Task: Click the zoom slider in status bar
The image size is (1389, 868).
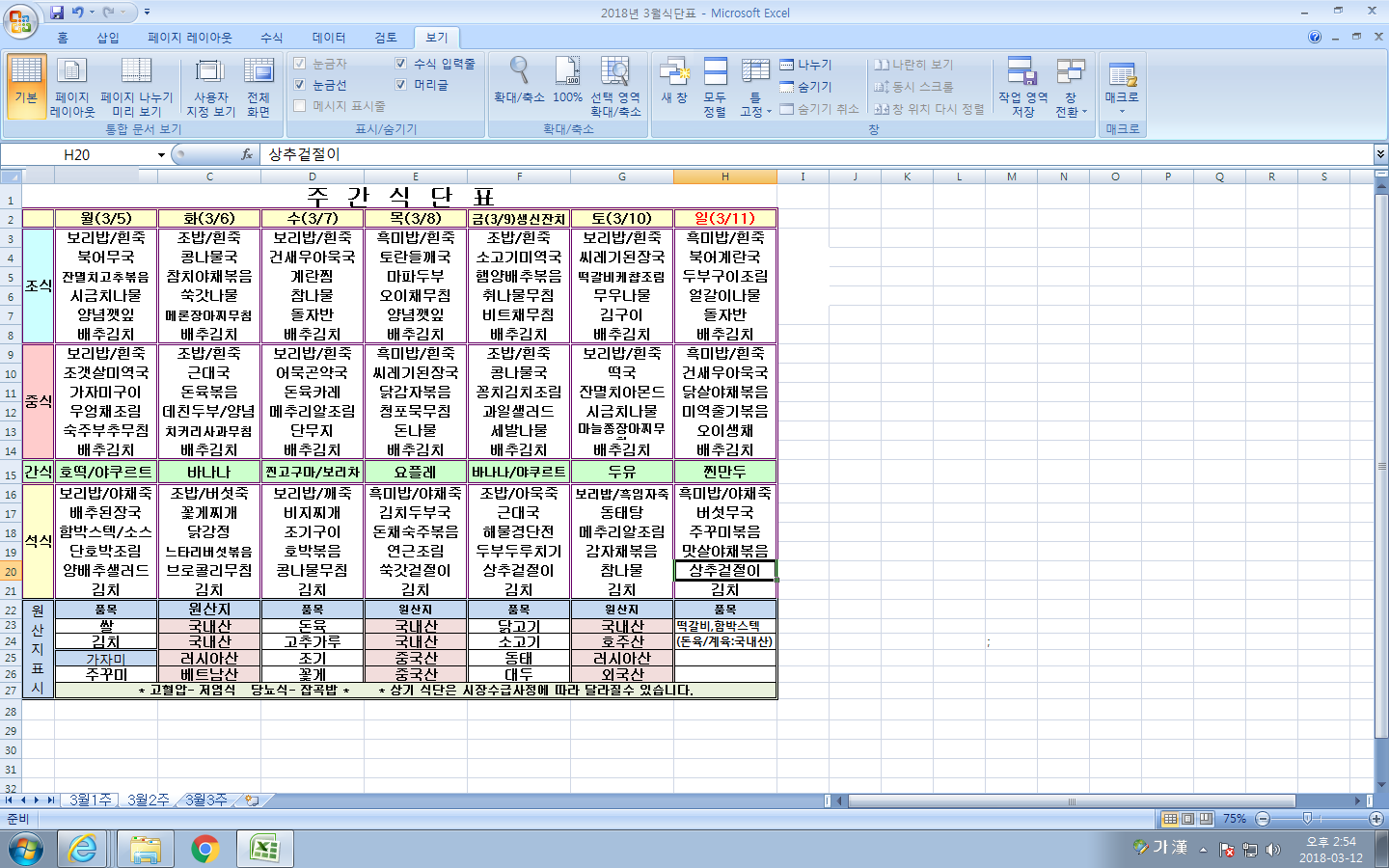Action: (1307, 819)
